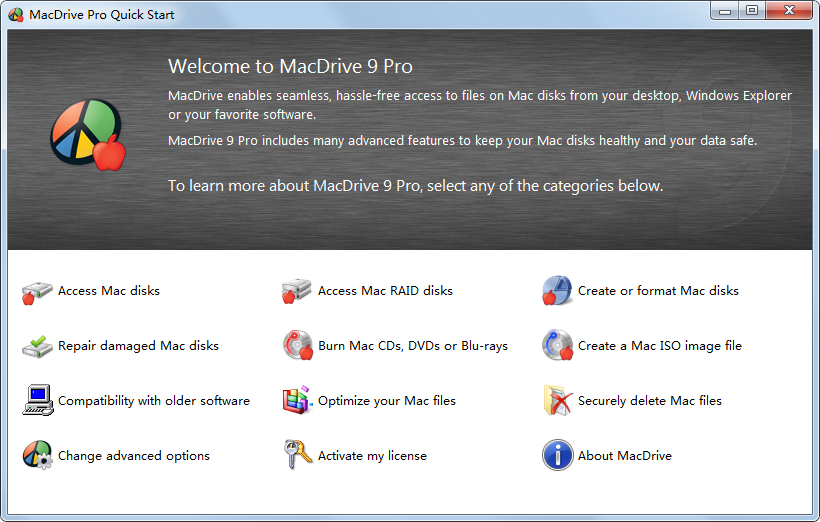Select Create or format Mac disks text
820x522 pixels.
coord(658,291)
